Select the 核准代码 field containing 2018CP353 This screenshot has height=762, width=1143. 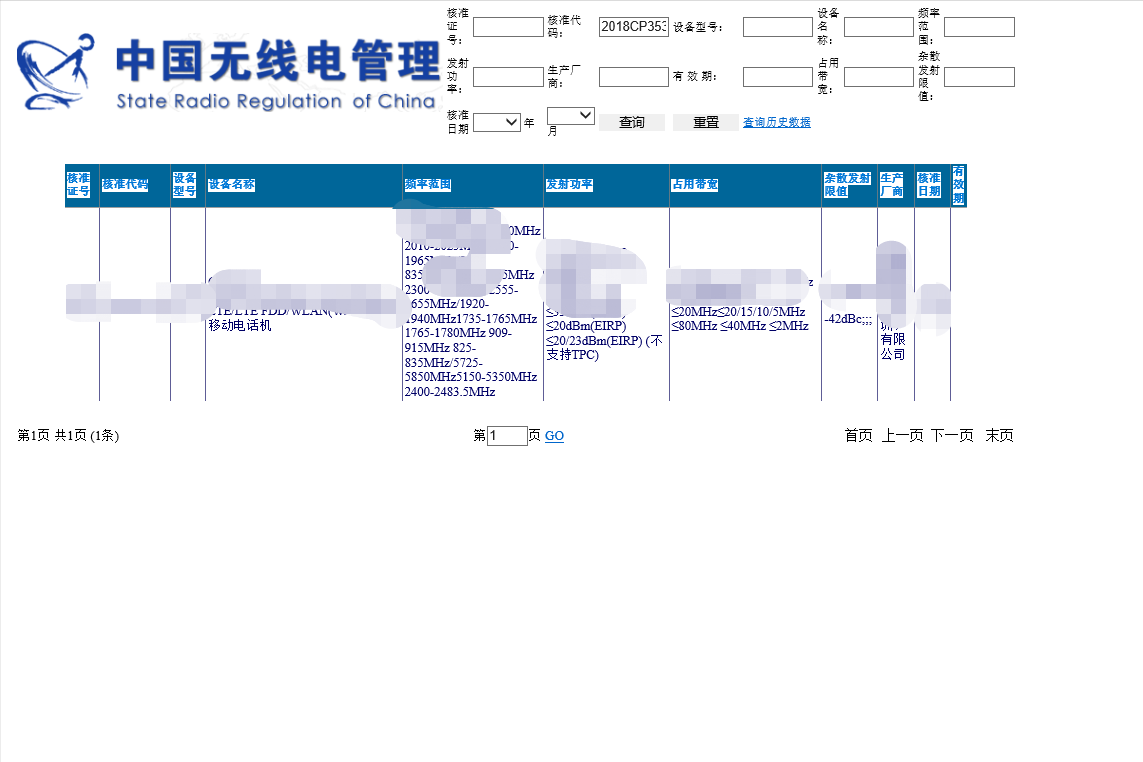633,26
